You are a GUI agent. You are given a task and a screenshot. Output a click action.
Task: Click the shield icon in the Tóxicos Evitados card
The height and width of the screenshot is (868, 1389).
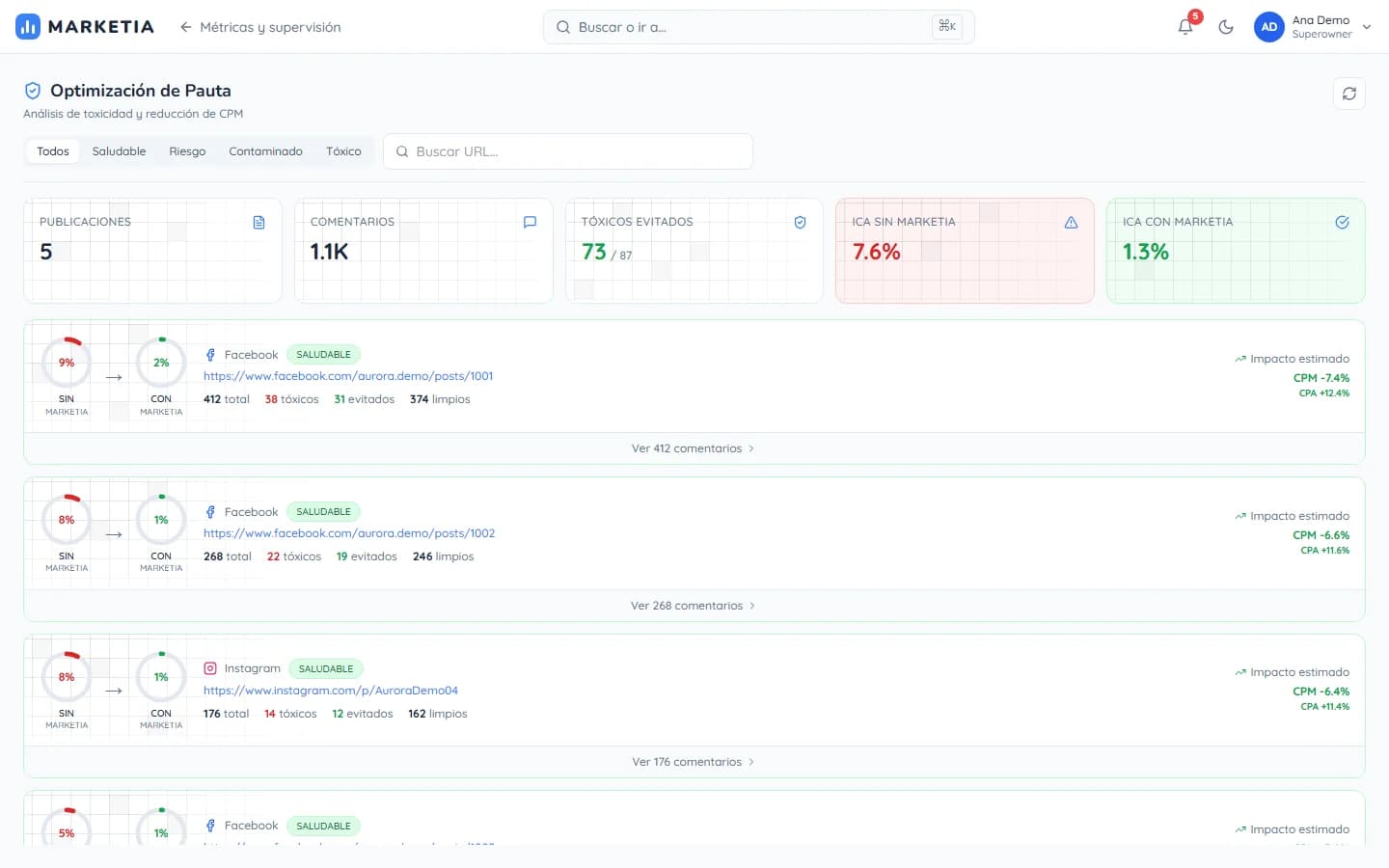800,222
